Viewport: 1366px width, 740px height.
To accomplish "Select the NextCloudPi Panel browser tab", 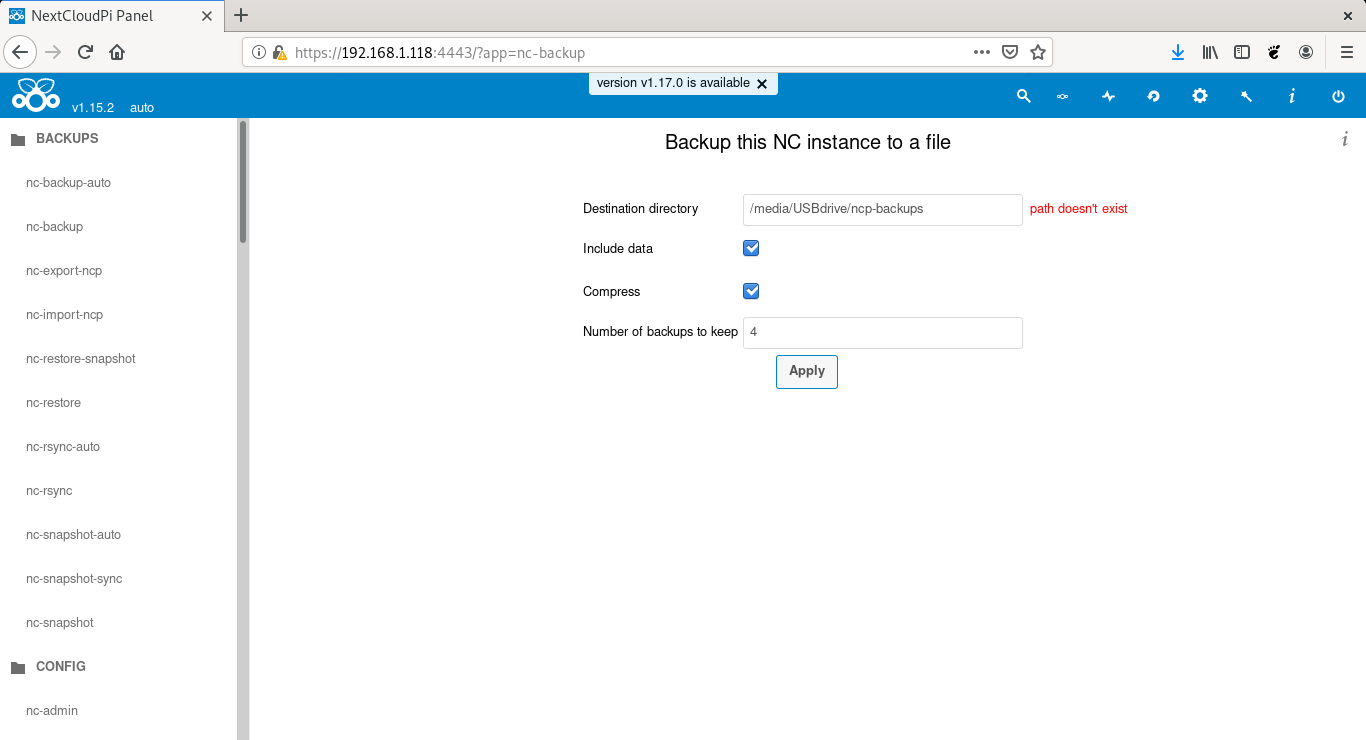I will [x=110, y=16].
